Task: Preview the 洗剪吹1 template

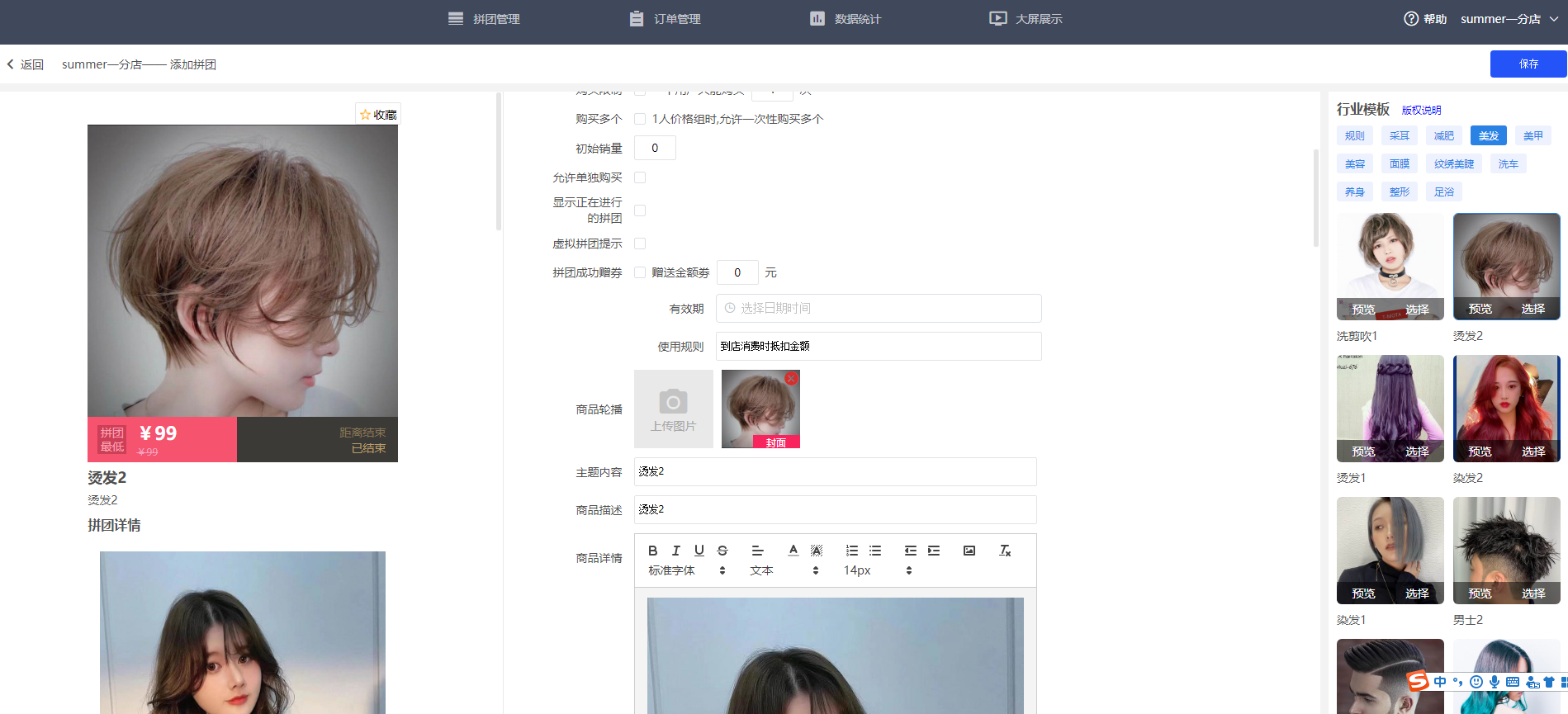Action: point(1363,310)
